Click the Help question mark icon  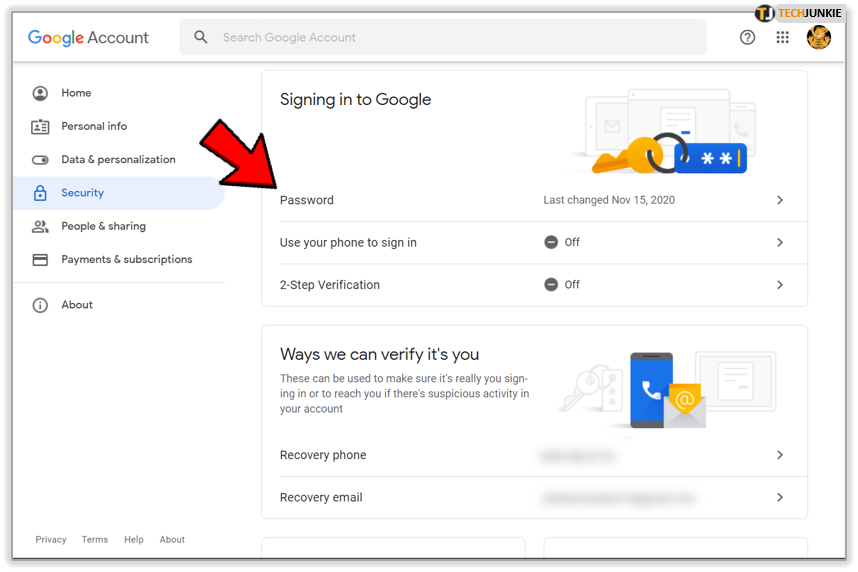pos(747,38)
